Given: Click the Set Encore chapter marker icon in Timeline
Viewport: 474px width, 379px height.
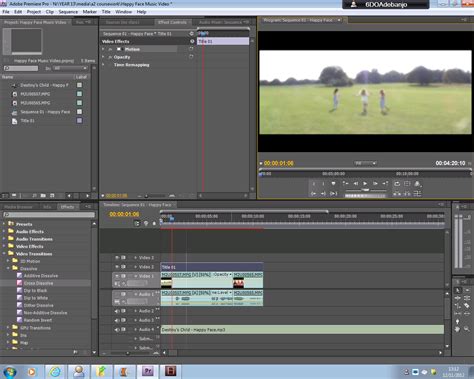Looking at the screenshot, I should [146, 223].
